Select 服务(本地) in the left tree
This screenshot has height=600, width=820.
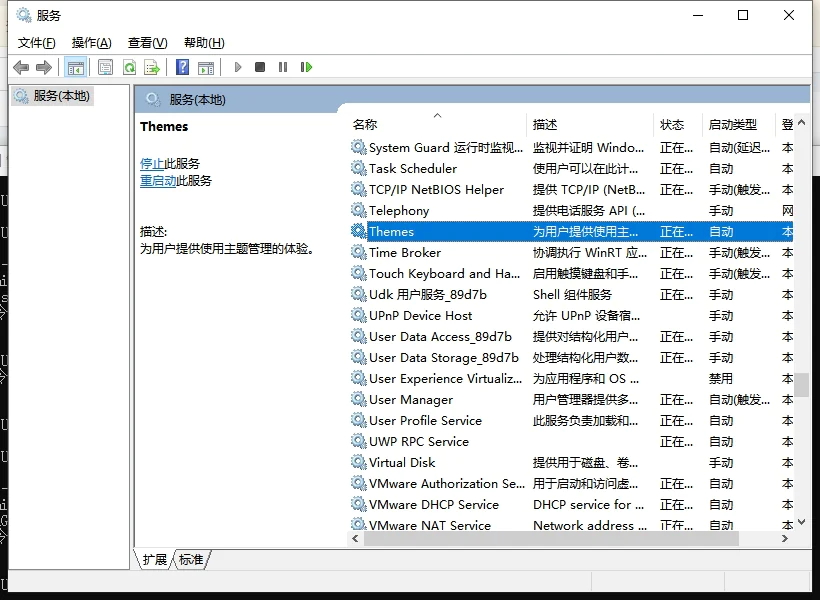(61, 96)
